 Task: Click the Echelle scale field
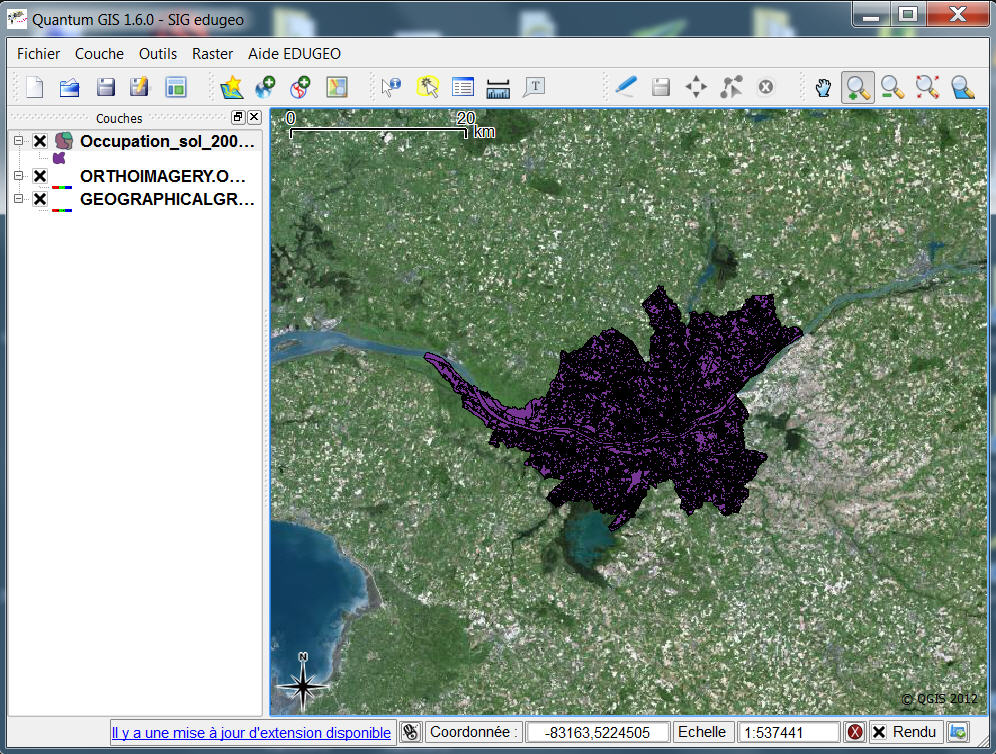pyautogui.click(x=789, y=732)
